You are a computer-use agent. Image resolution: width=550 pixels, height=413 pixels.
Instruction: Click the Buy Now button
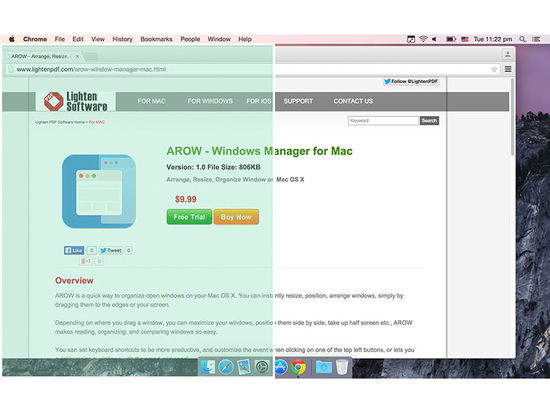[236, 217]
